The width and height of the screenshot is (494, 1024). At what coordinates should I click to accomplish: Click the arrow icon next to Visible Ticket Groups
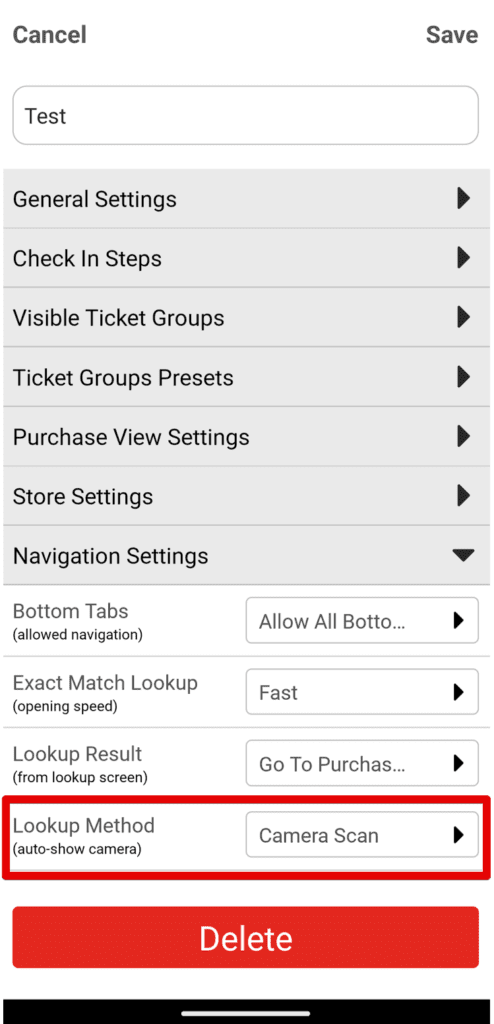(463, 317)
